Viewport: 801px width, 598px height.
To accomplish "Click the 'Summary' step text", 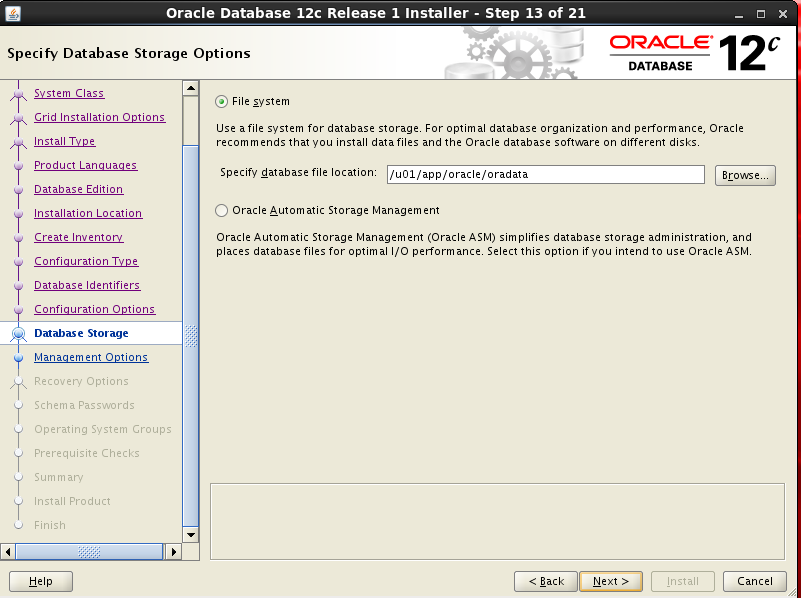I will (x=58, y=477).
